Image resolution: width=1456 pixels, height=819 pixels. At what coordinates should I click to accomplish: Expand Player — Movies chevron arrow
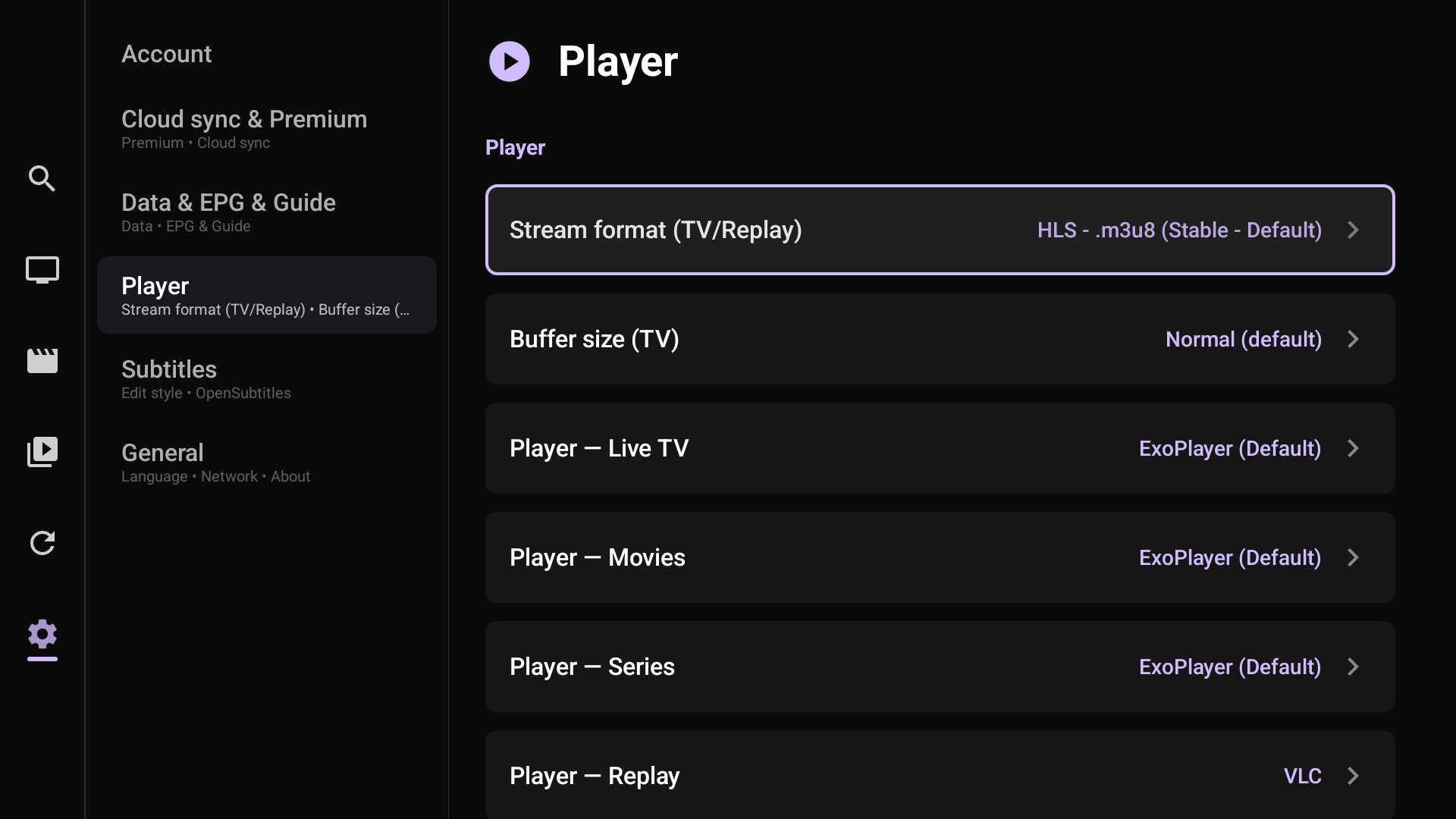1353,557
